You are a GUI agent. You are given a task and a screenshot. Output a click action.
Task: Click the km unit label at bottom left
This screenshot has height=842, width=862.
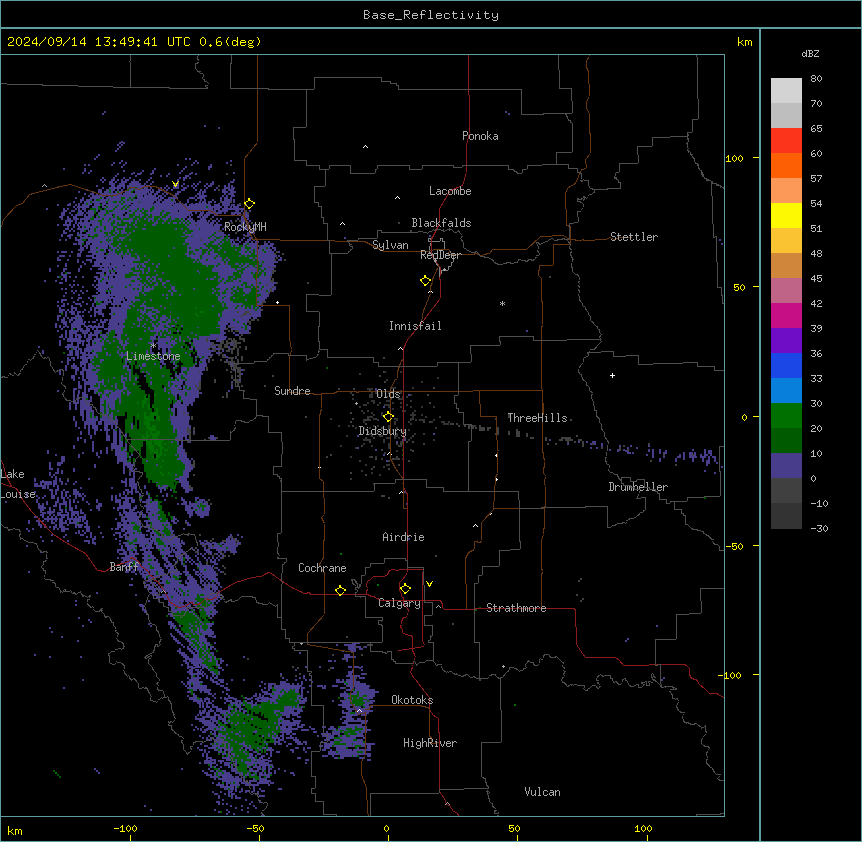(x=15, y=830)
